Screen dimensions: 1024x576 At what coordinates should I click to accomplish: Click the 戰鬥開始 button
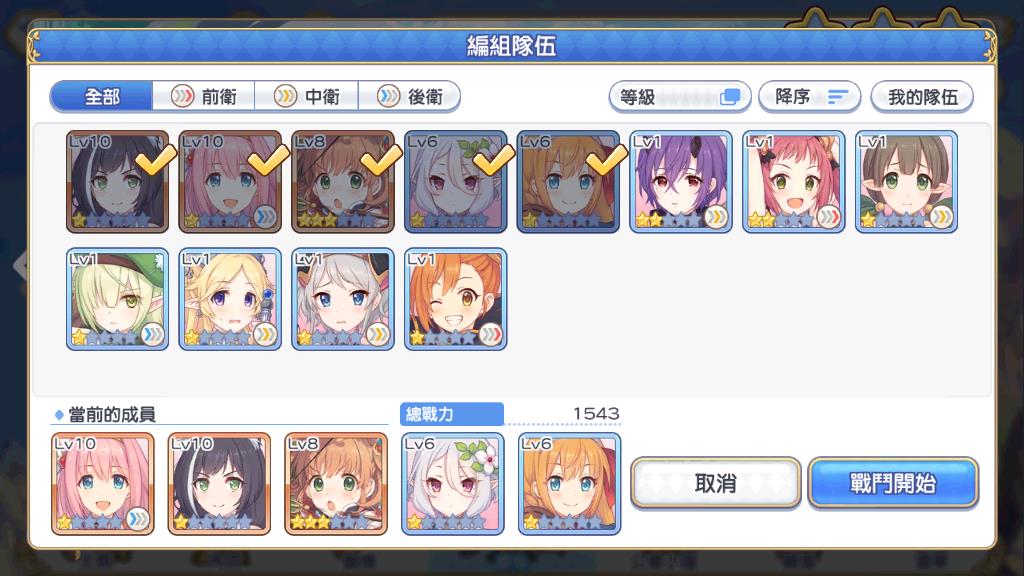(893, 483)
